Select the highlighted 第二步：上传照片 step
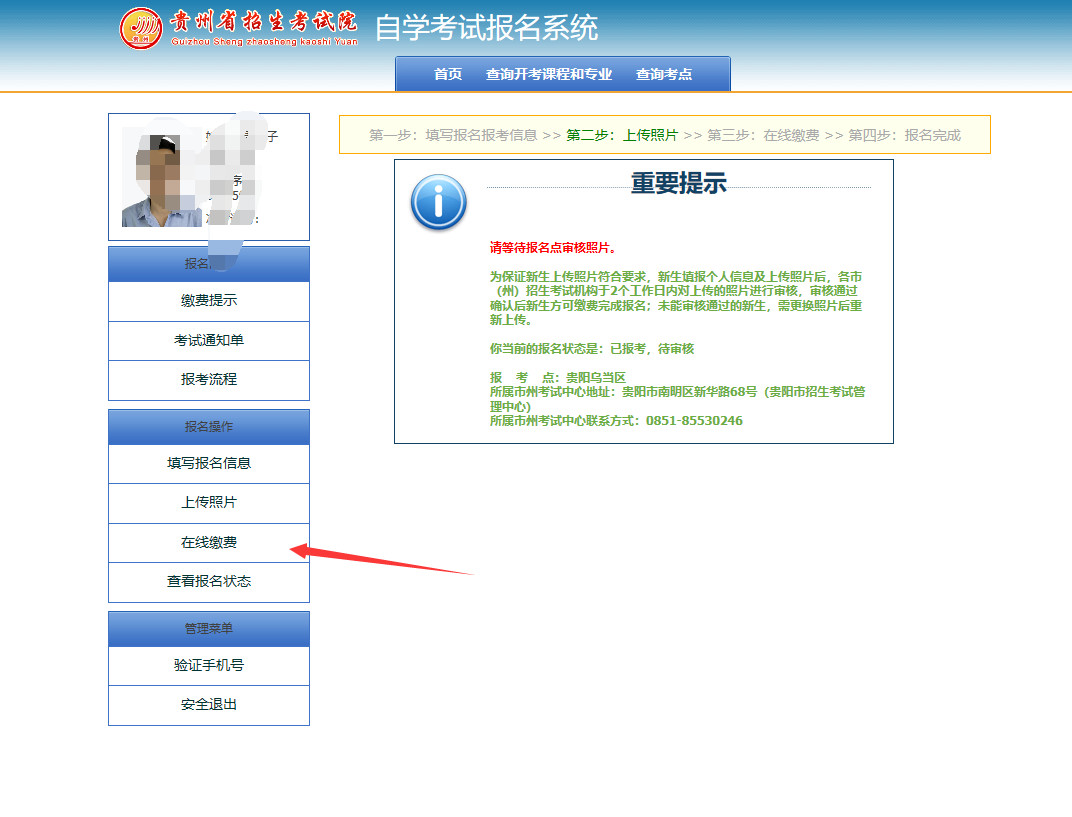The image size is (1072, 817). coord(622,135)
